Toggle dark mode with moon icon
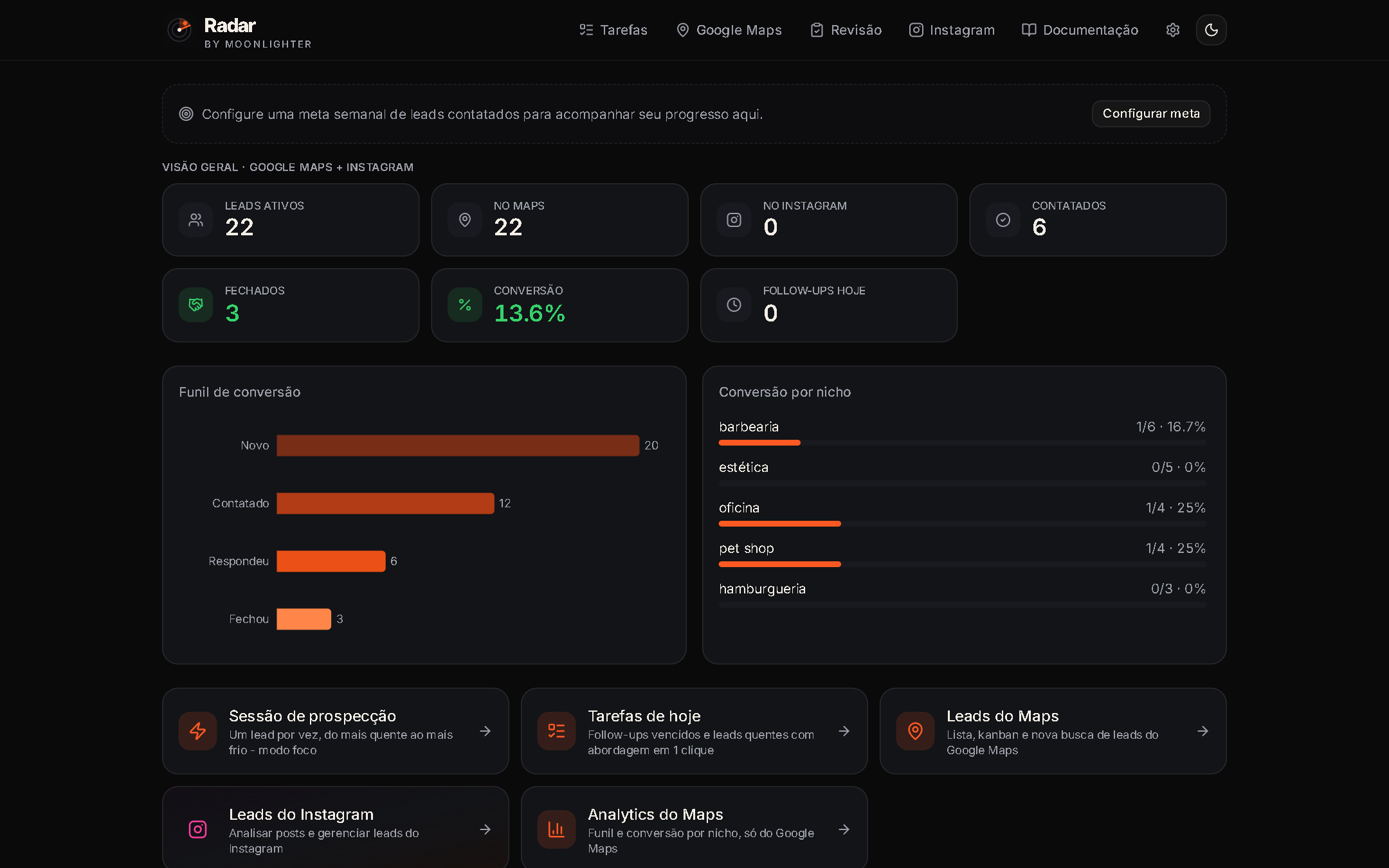The image size is (1389, 868). (1212, 30)
